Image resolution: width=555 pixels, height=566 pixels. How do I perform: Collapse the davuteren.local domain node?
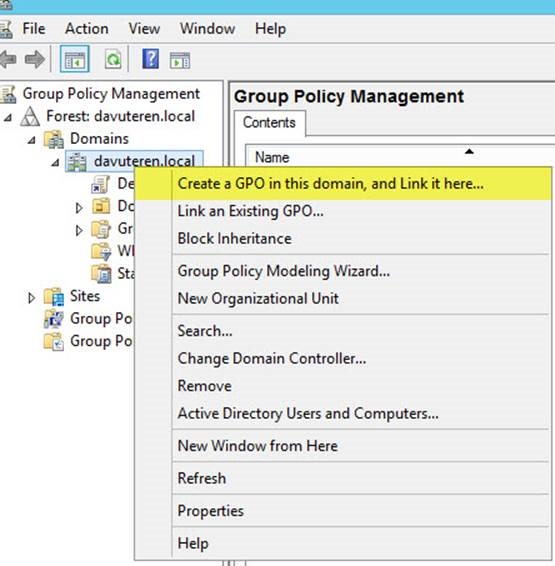coord(55,162)
